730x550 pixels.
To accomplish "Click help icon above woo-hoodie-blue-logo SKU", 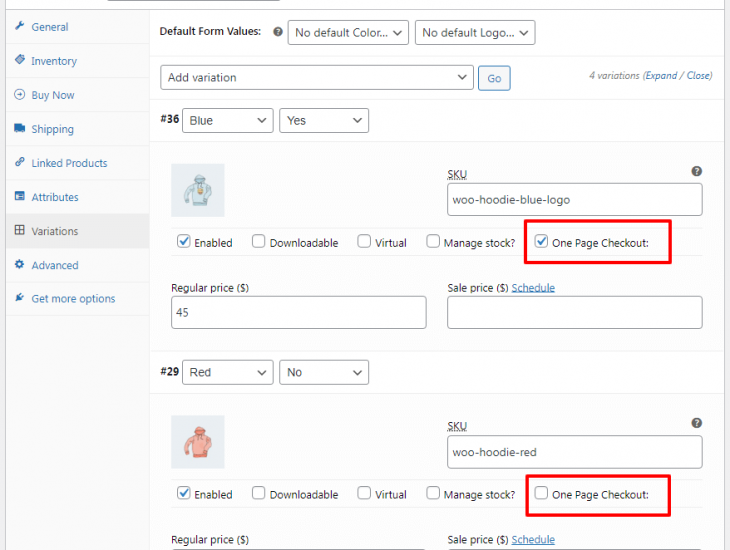I will coord(696,171).
